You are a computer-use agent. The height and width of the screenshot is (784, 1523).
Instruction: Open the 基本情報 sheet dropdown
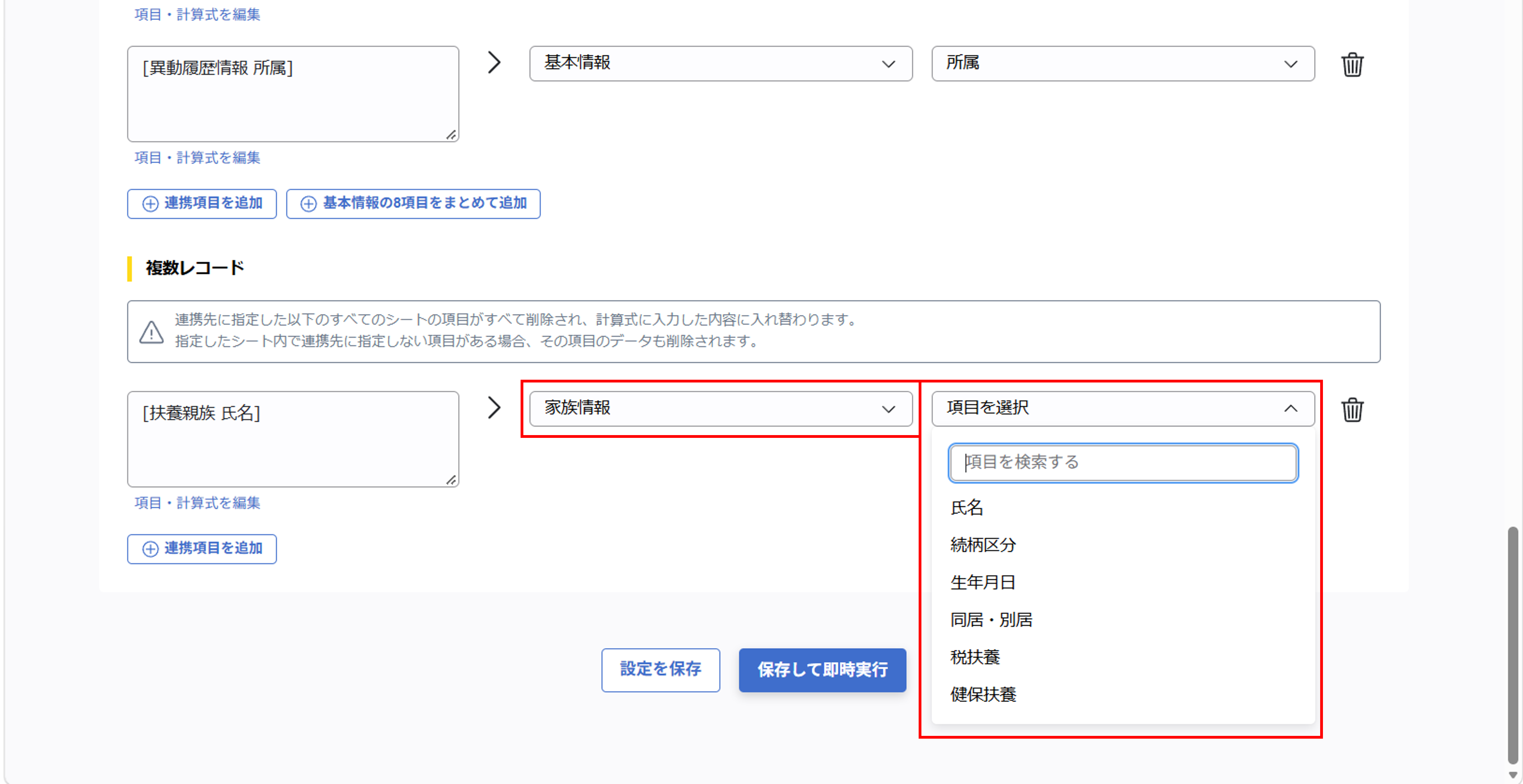tap(721, 63)
